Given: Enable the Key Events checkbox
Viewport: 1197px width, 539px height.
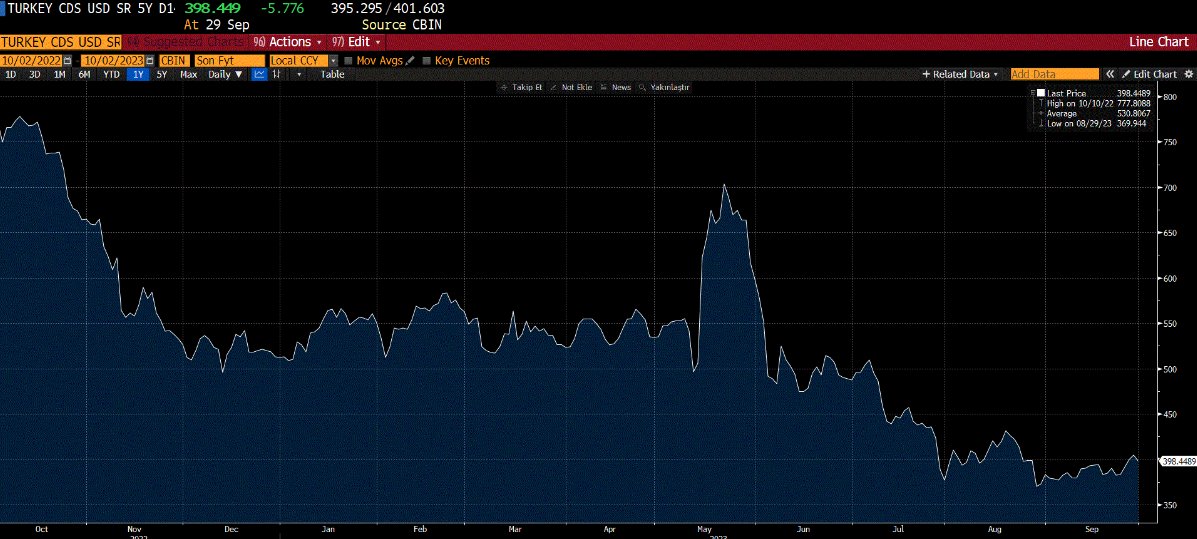Looking at the screenshot, I should point(427,61).
